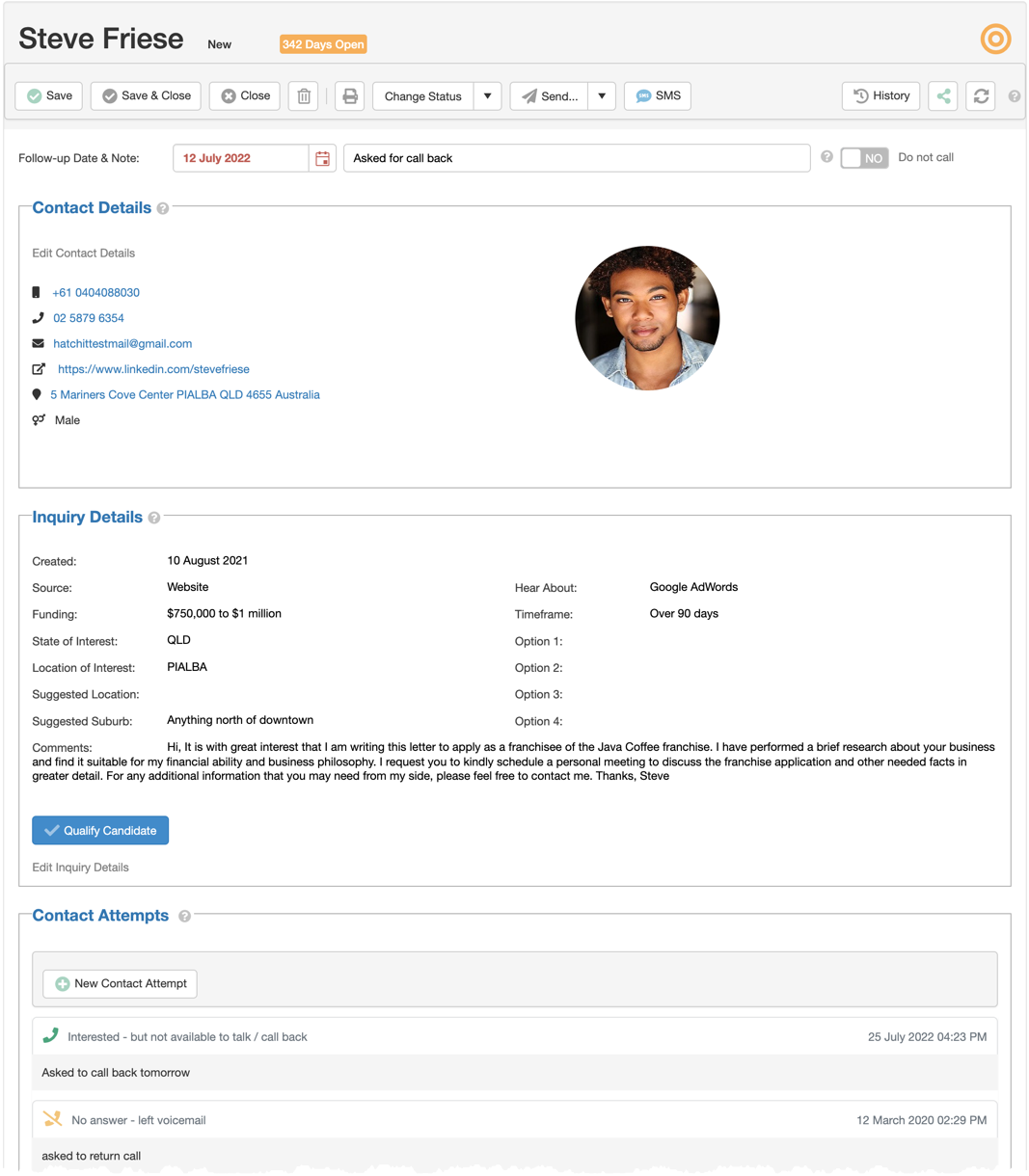Click Qualify Candidate button
The image size is (1029, 1176).
pyautogui.click(x=100, y=831)
